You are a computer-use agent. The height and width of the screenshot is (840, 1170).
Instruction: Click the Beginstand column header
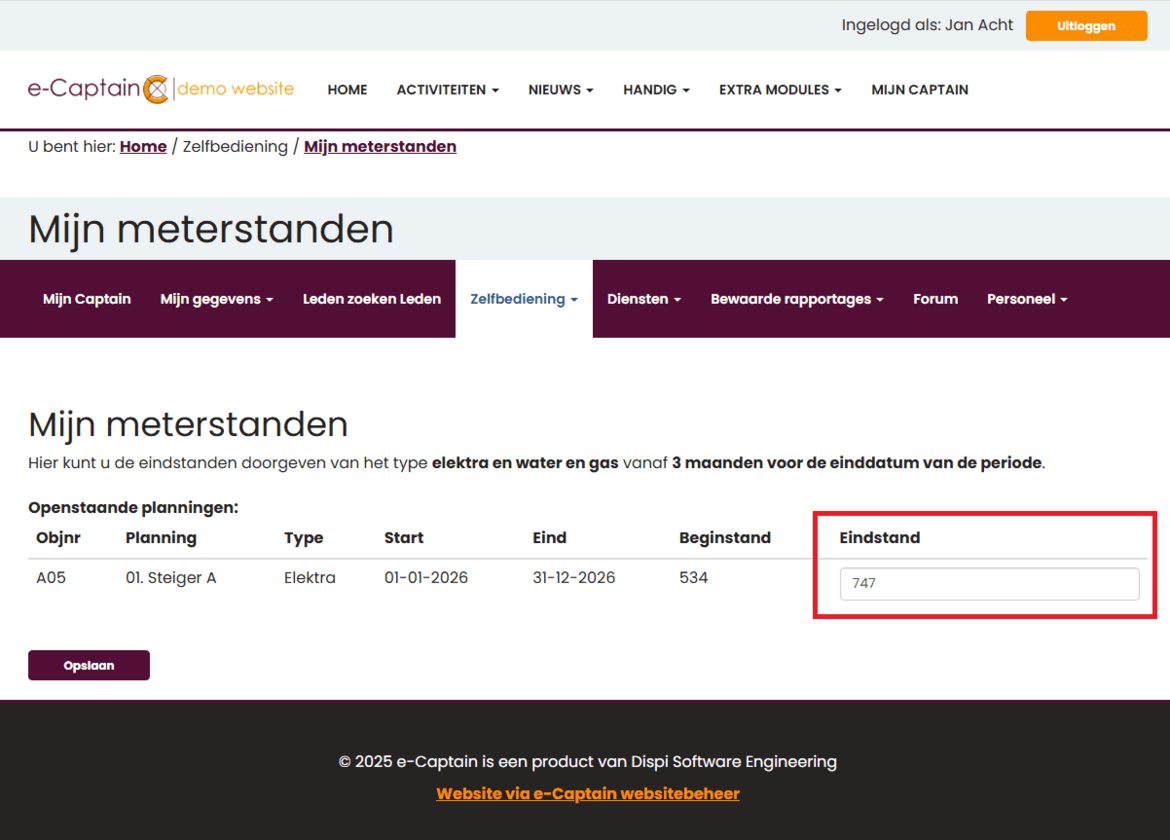tap(725, 538)
